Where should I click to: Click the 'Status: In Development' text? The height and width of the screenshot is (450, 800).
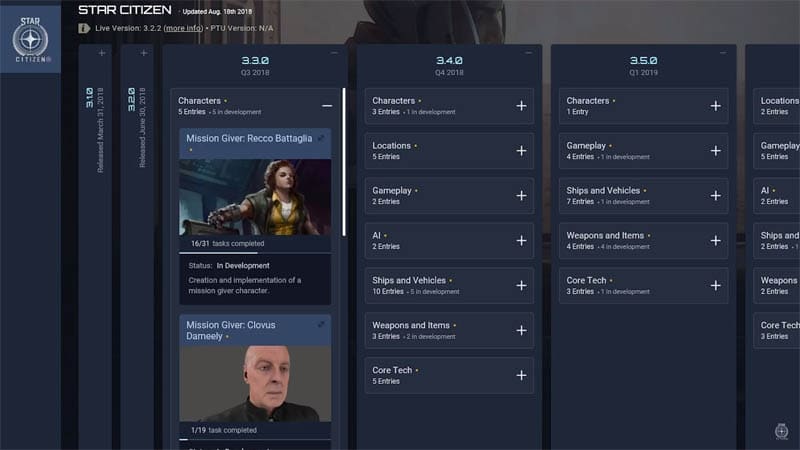pyautogui.click(x=229, y=265)
